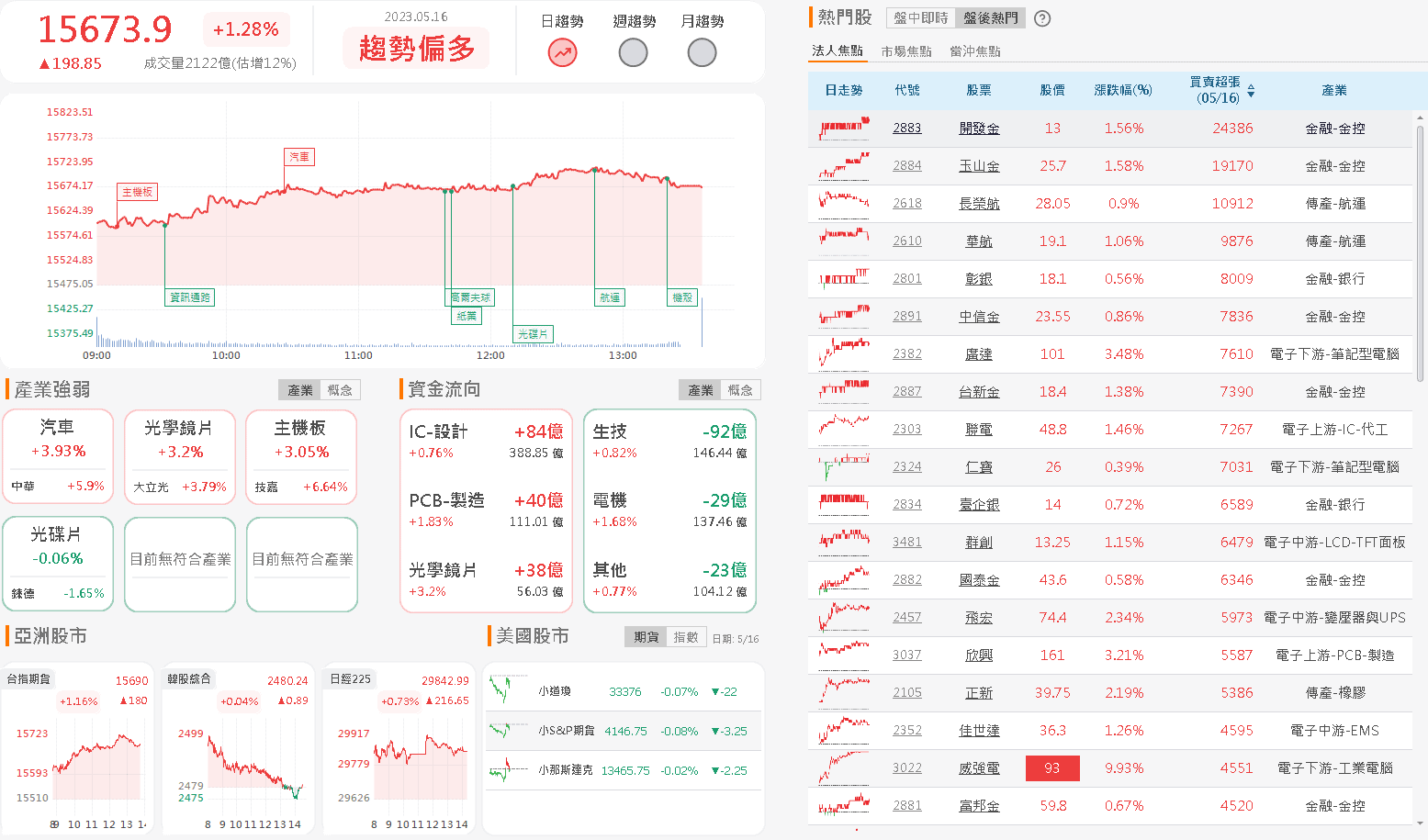Open stock name link 開發金
Screen dimensions: 1428x840
click(979, 129)
